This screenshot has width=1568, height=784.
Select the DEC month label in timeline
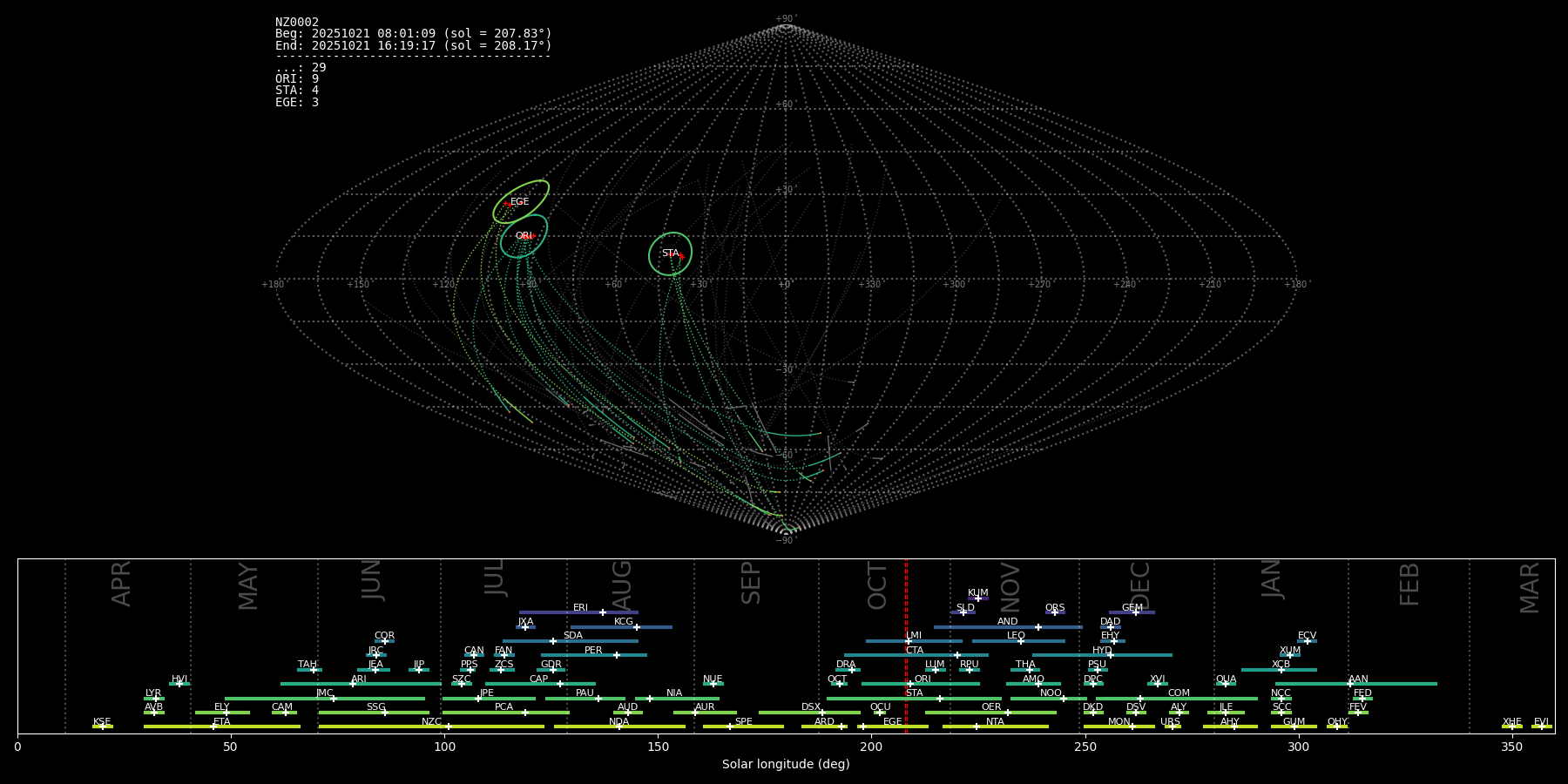1139,585
